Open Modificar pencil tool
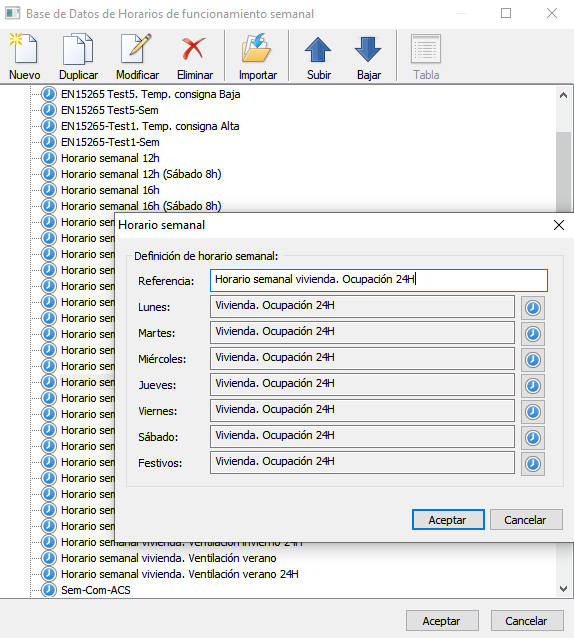This screenshot has width=574, height=638. [137, 56]
